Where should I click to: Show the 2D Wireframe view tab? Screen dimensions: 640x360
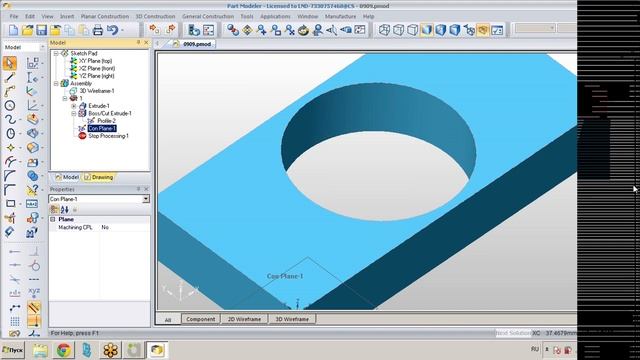tap(244, 319)
